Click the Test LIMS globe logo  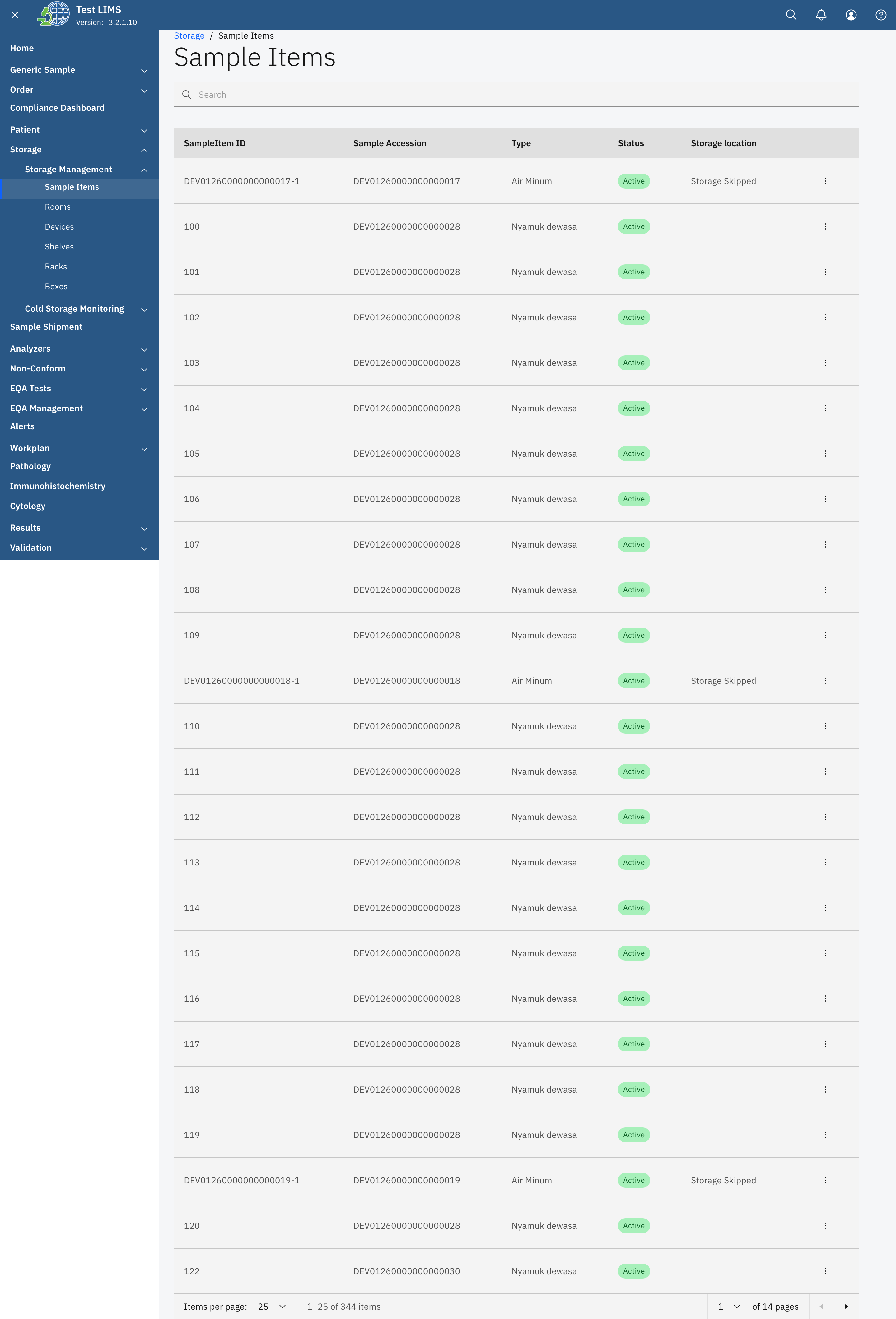53,14
